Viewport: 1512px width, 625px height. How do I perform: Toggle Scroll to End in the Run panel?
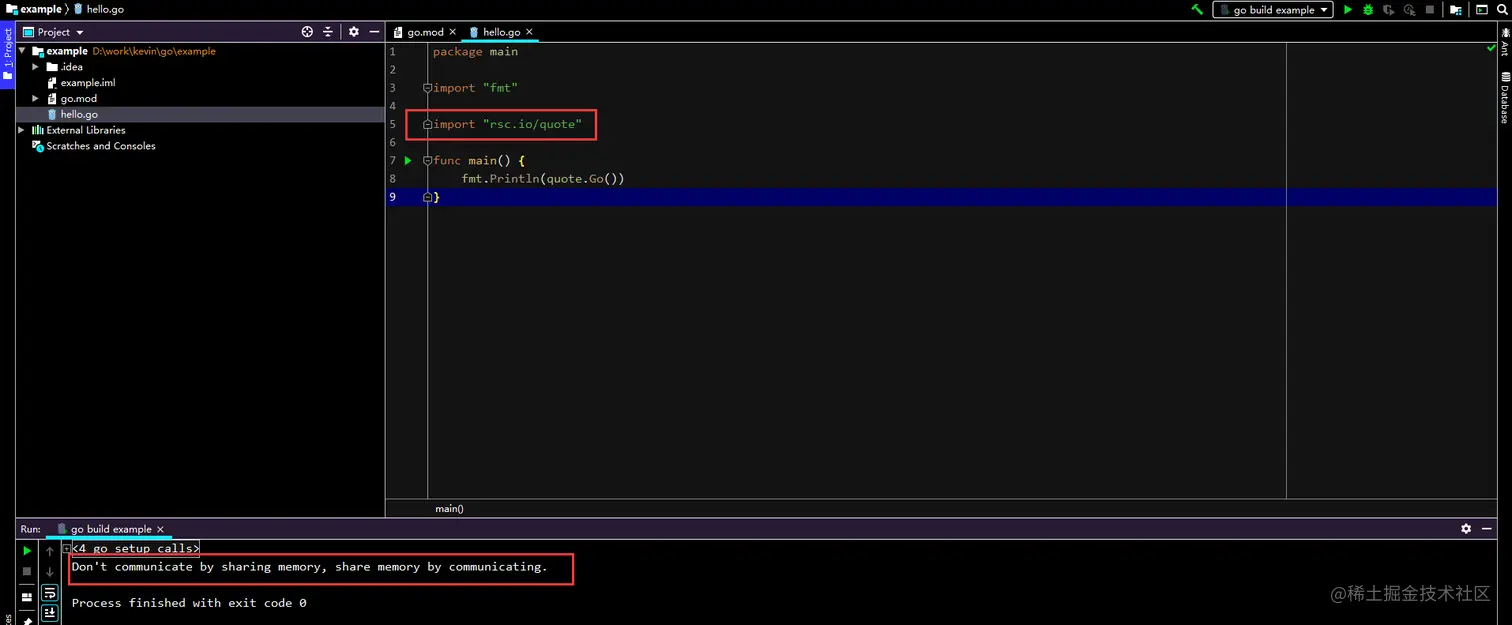(x=49, y=613)
